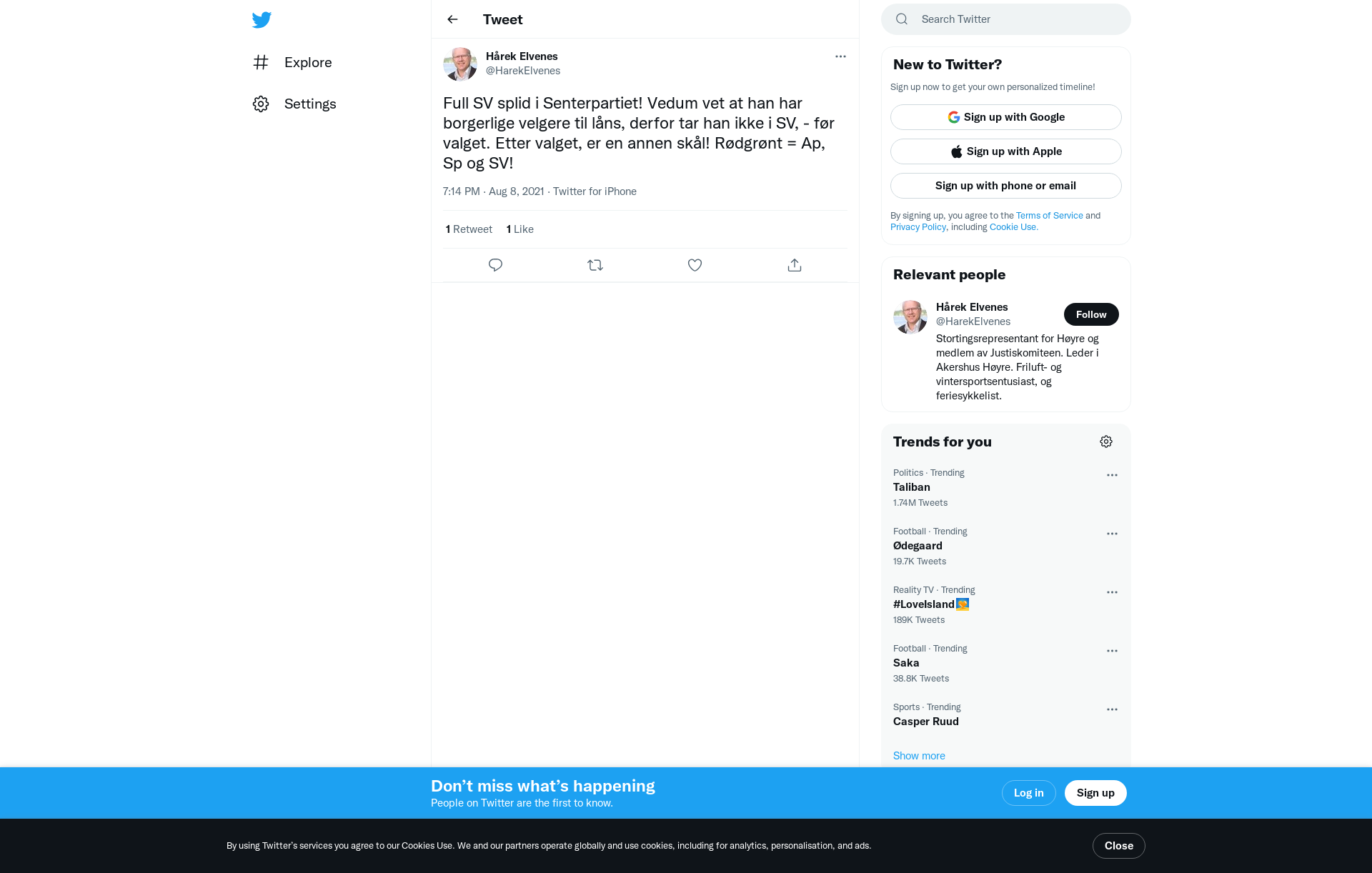The height and width of the screenshot is (873, 1372).
Task: Retweet using the retweet arrows icon
Action: (x=595, y=265)
